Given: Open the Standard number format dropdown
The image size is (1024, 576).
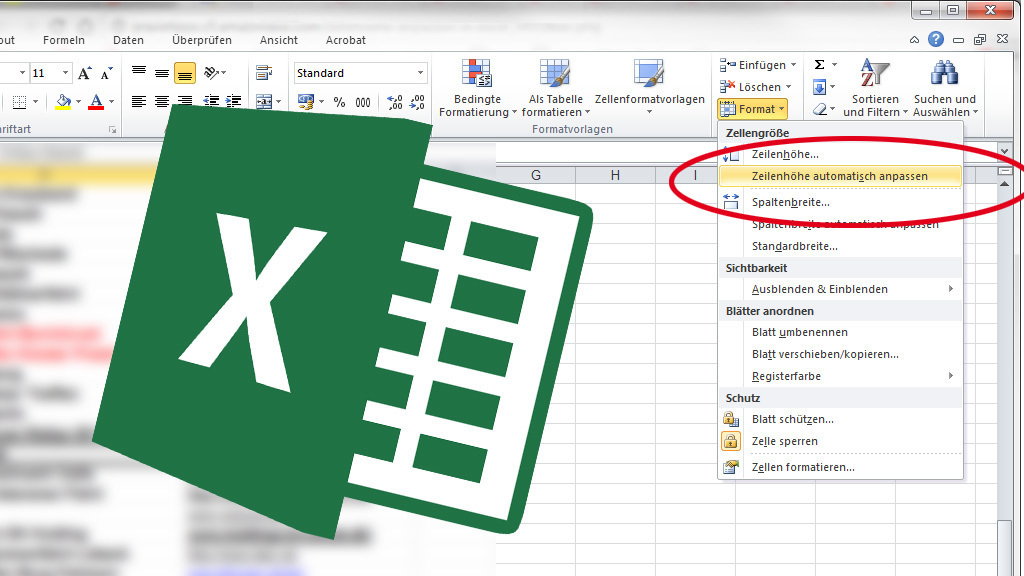Looking at the screenshot, I should (420, 73).
